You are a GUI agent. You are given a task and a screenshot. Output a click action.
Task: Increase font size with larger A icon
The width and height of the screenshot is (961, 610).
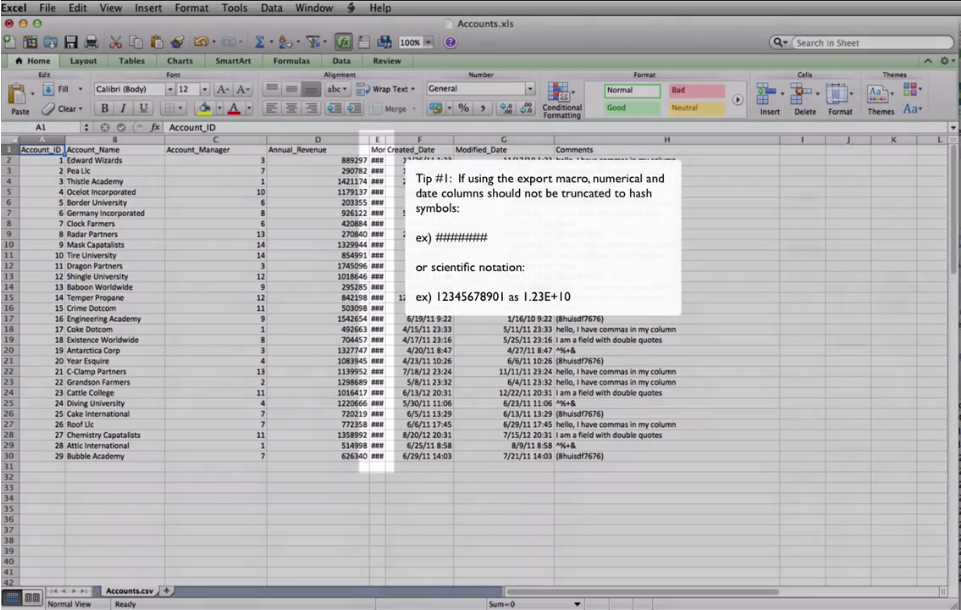coord(222,90)
